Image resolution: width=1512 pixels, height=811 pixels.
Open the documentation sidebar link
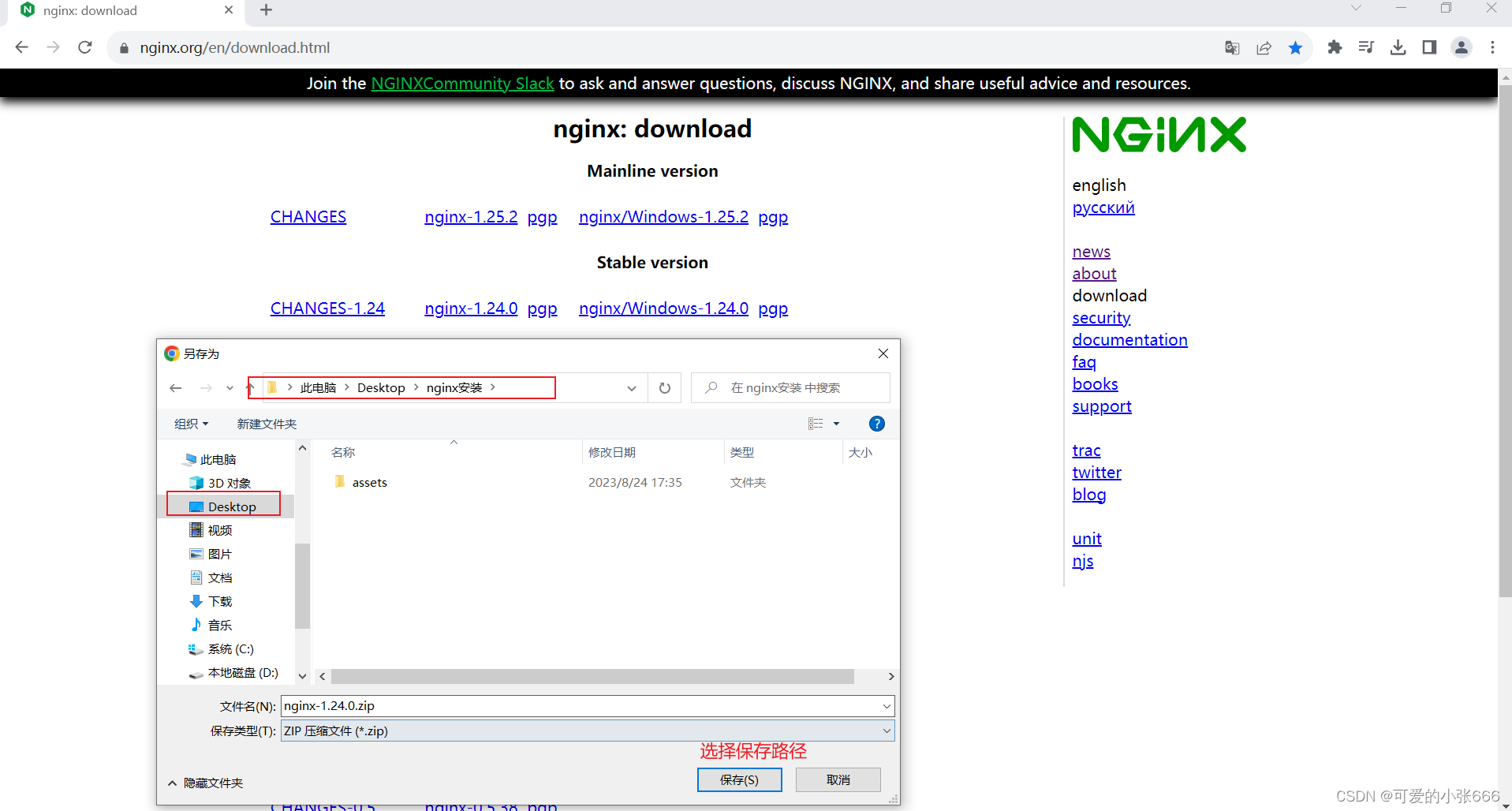(1129, 340)
